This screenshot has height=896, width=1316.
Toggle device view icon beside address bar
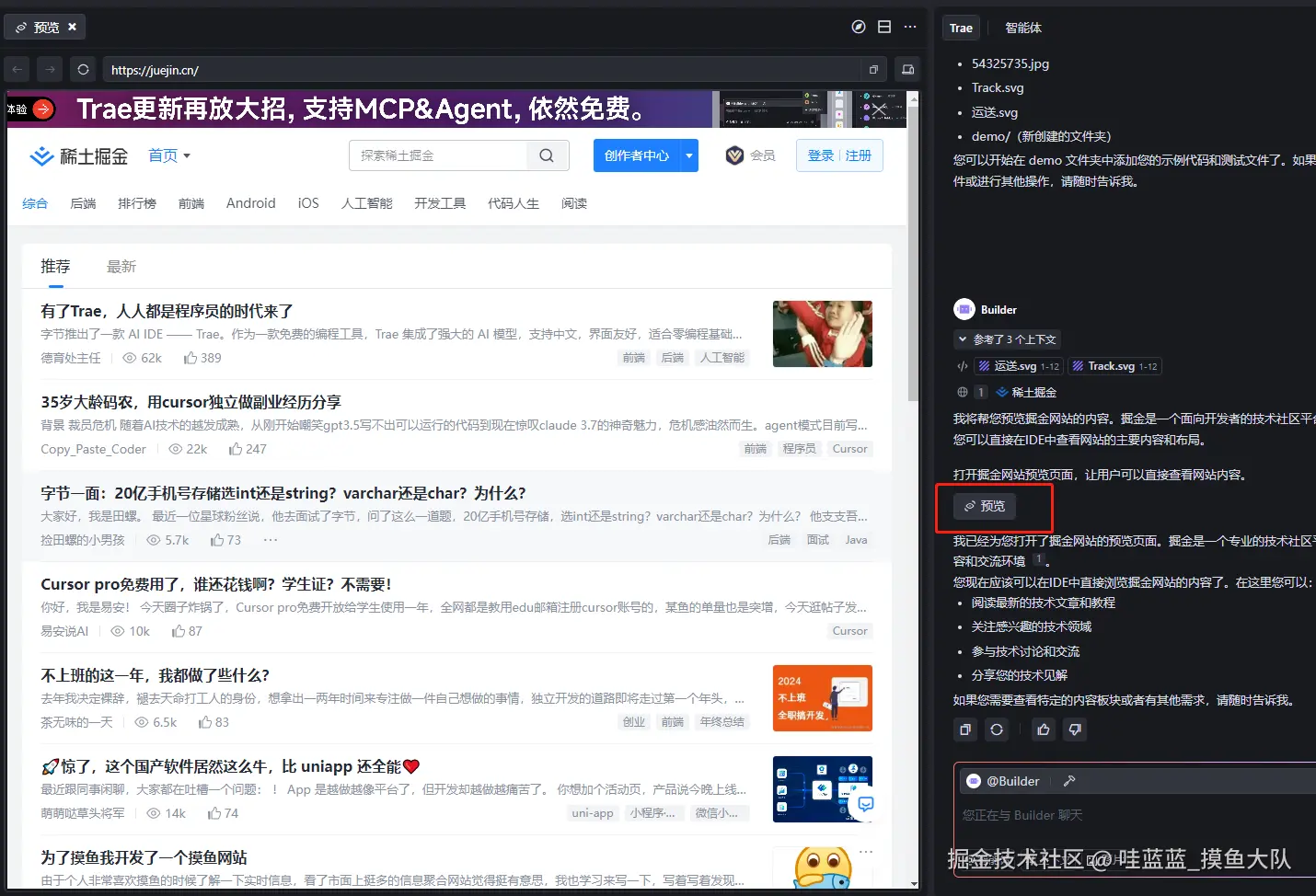tap(908, 69)
